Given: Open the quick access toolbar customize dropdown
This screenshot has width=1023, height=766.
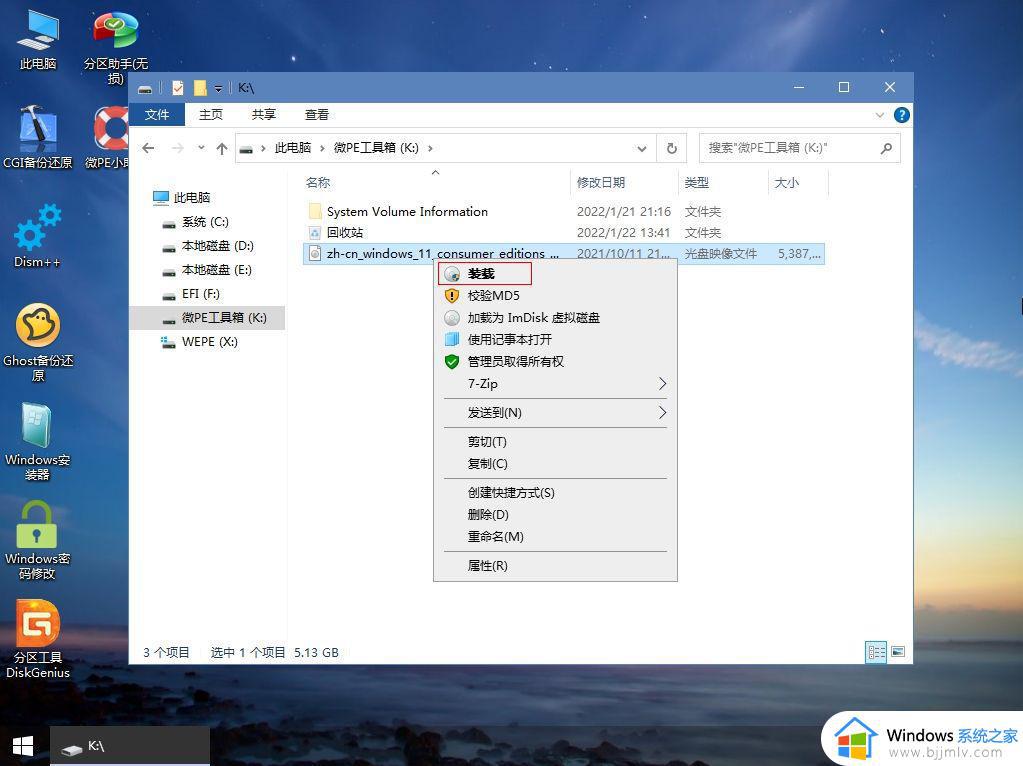Looking at the screenshot, I should (x=219, y=88).
